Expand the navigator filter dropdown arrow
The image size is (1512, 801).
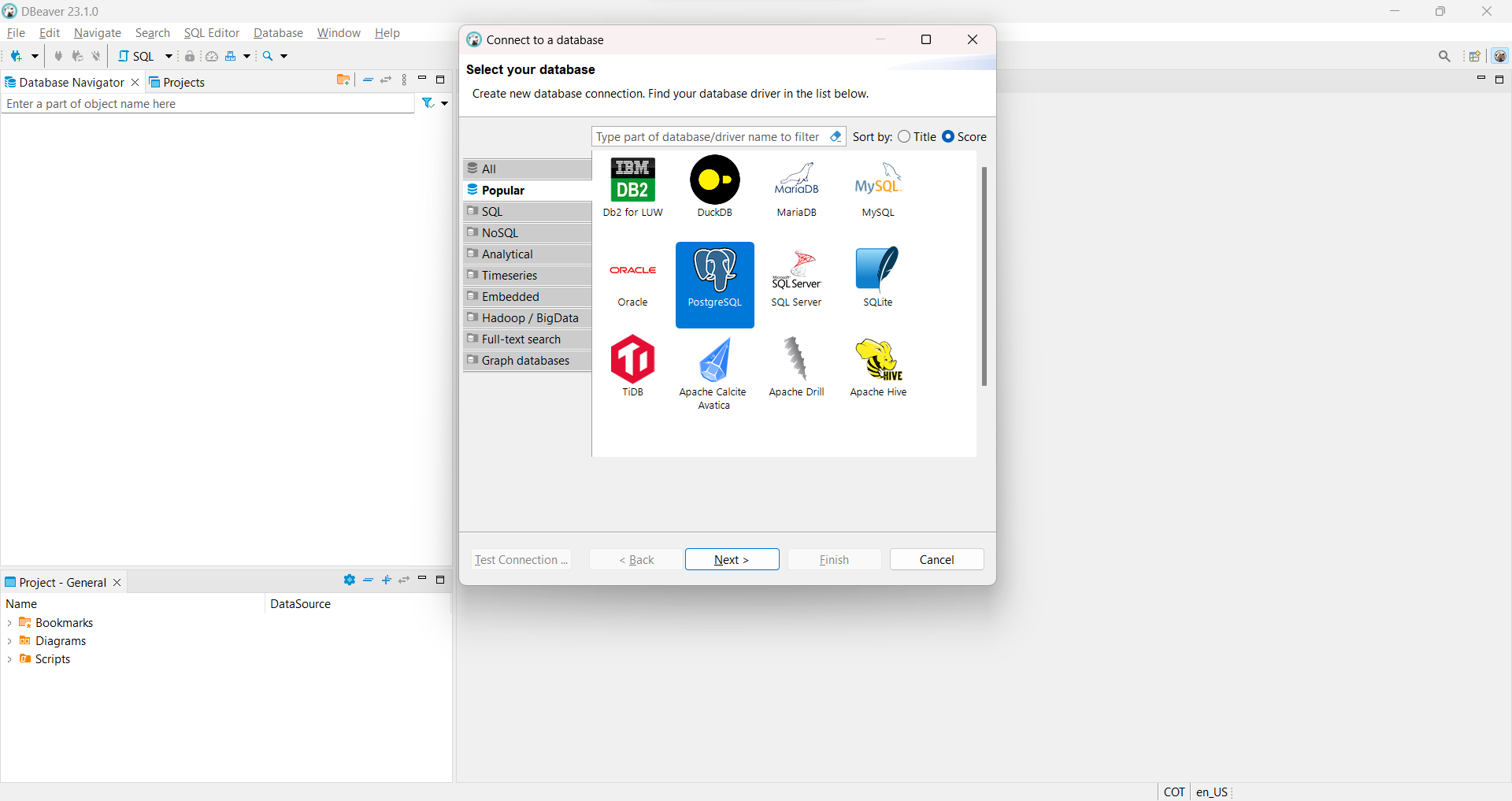point(445,103)
